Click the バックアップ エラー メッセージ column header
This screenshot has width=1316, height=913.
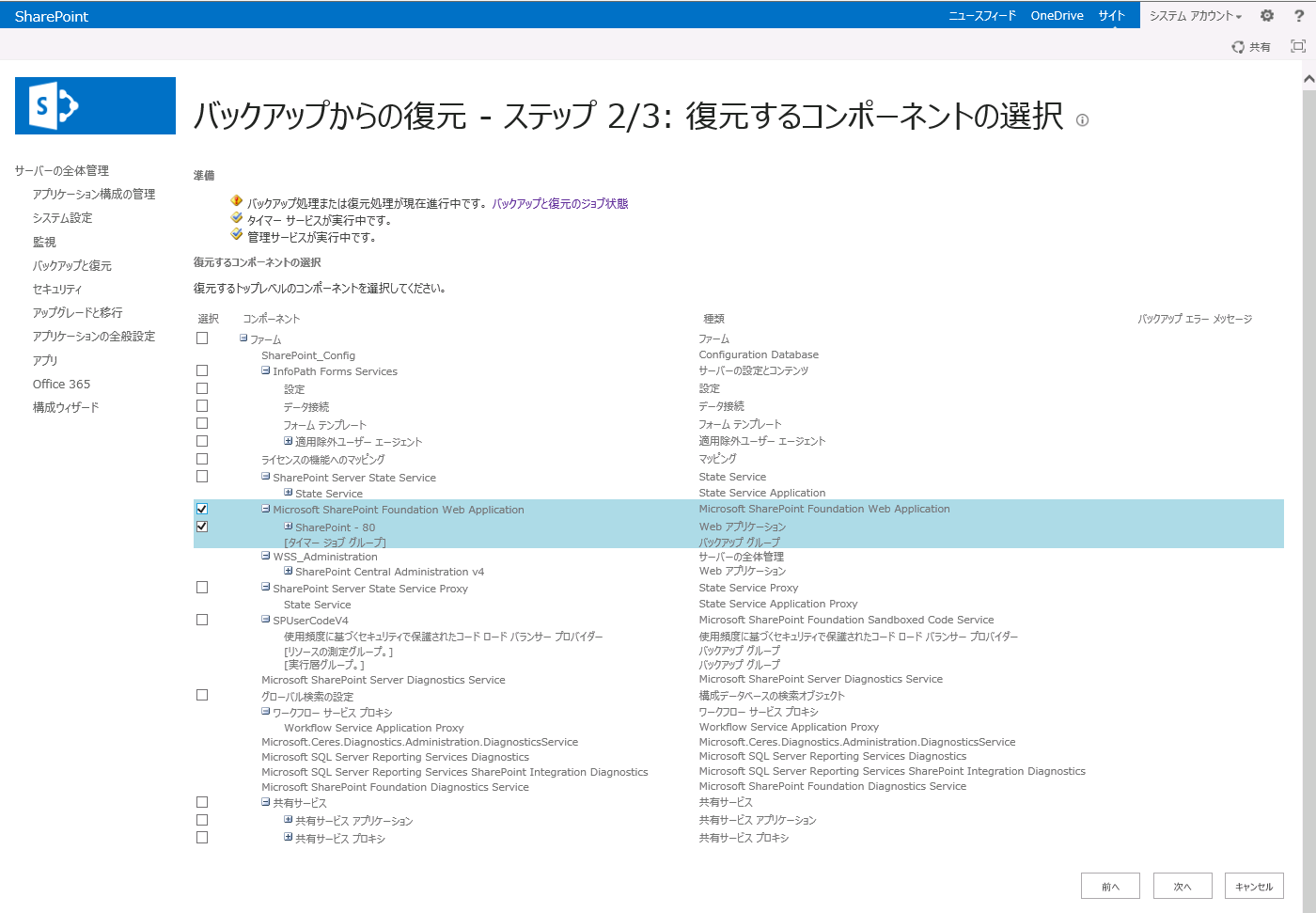point(1195,319)
